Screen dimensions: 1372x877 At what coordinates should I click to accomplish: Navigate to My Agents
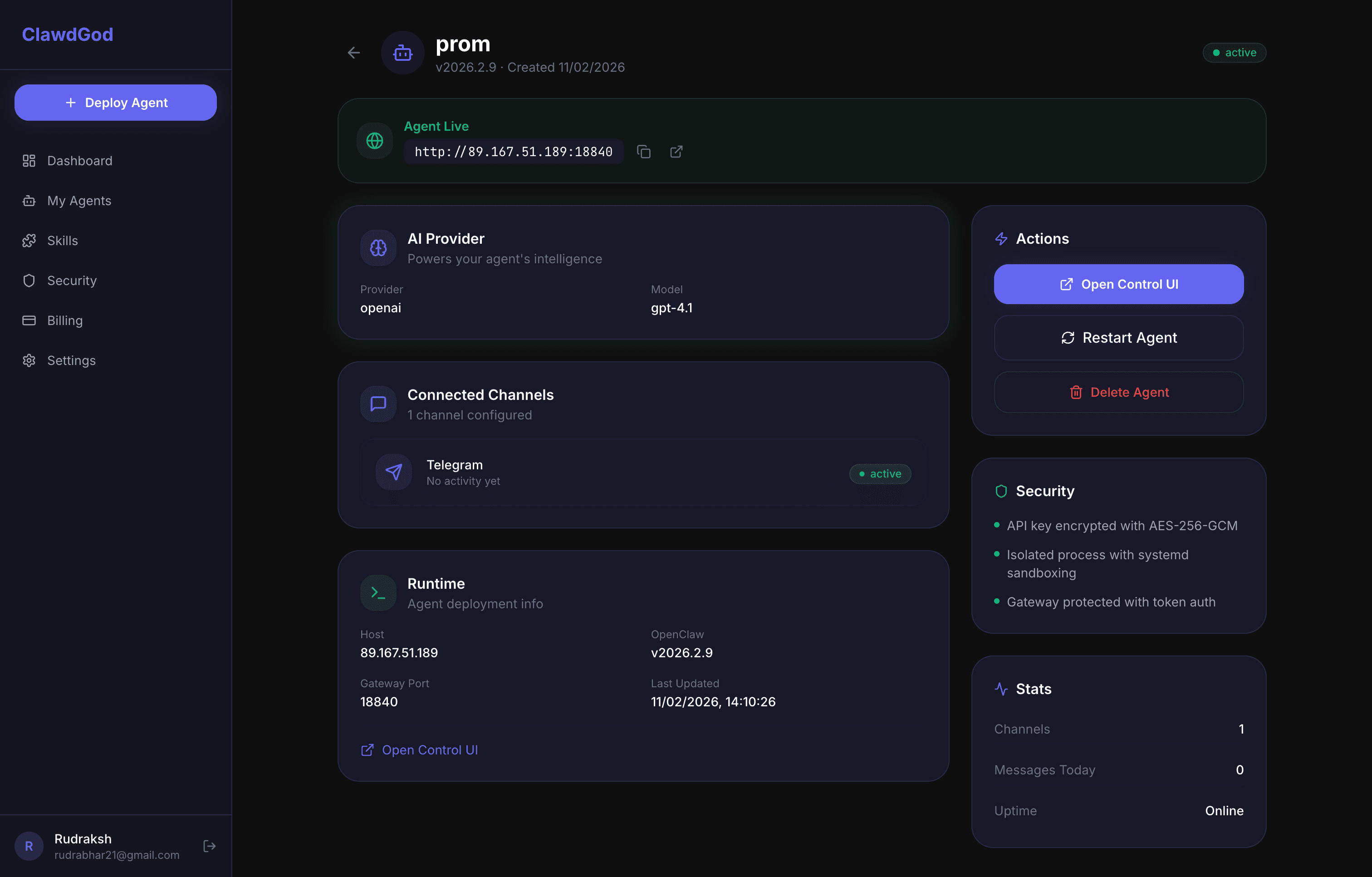pyautogui.click(x=78, y=200)
